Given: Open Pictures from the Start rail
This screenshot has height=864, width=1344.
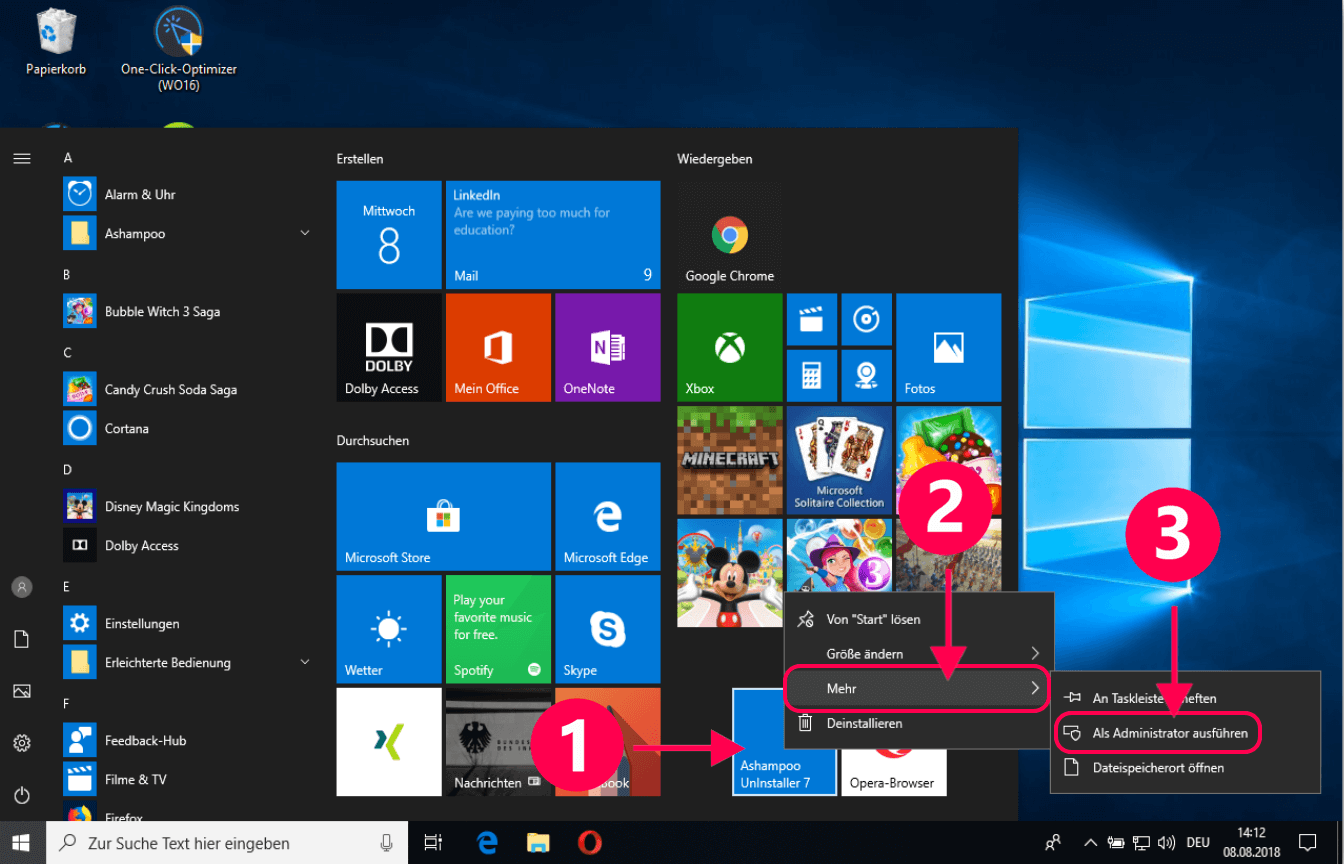Looking at the screenshot, I should point(22,691).
